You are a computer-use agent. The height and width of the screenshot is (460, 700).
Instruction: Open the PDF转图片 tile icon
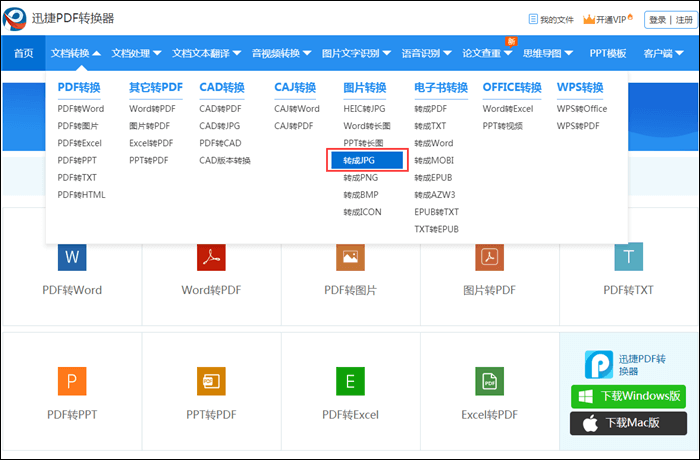point(350,257)
